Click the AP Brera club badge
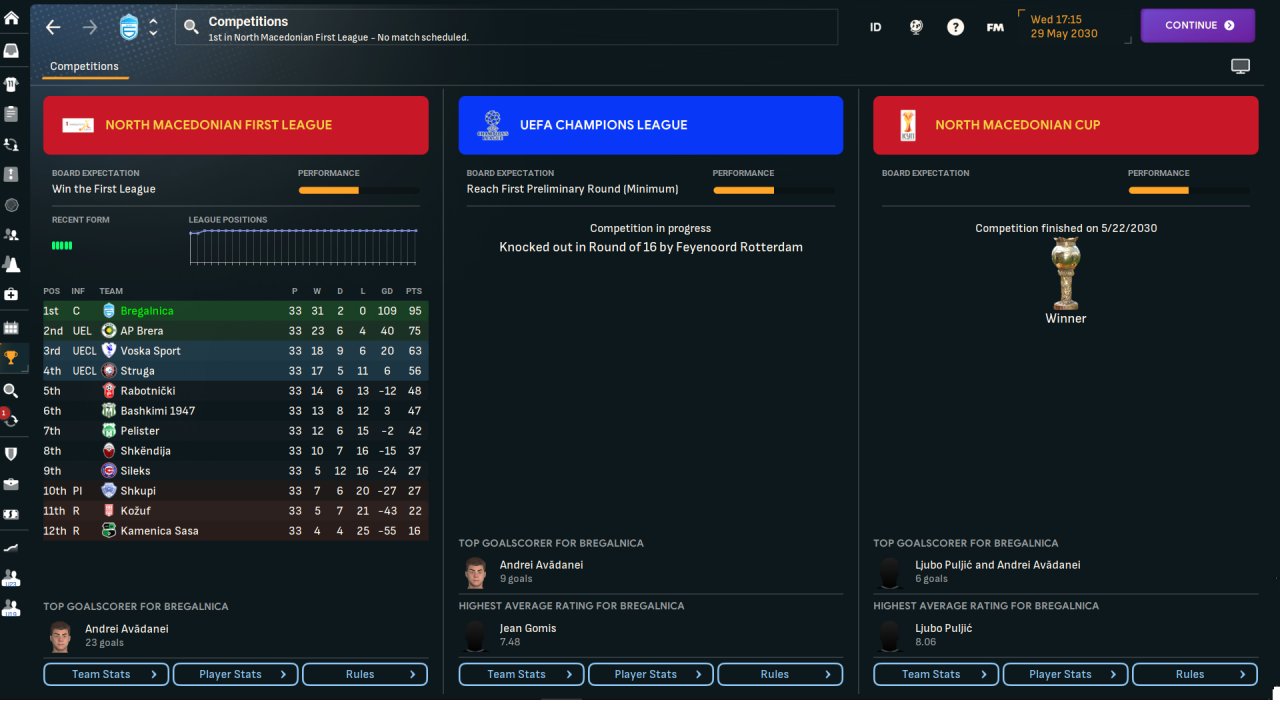 point(109,331)
